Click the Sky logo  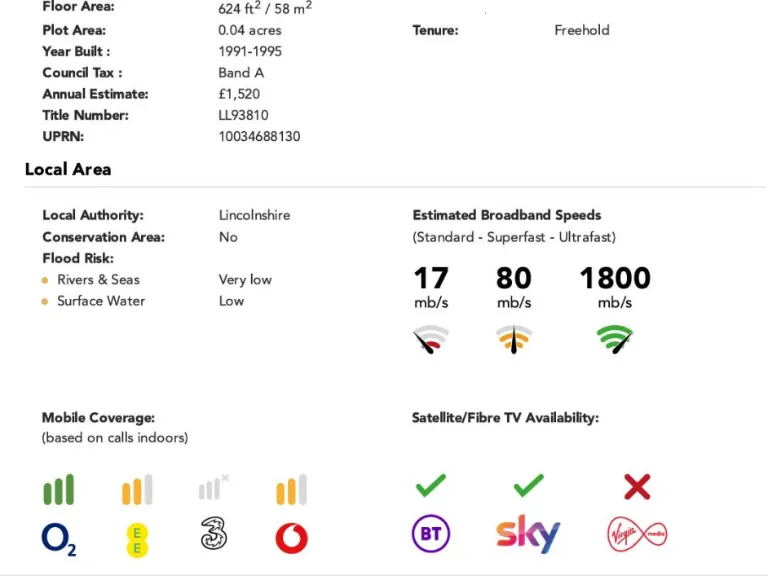click(x=528, y=535)
